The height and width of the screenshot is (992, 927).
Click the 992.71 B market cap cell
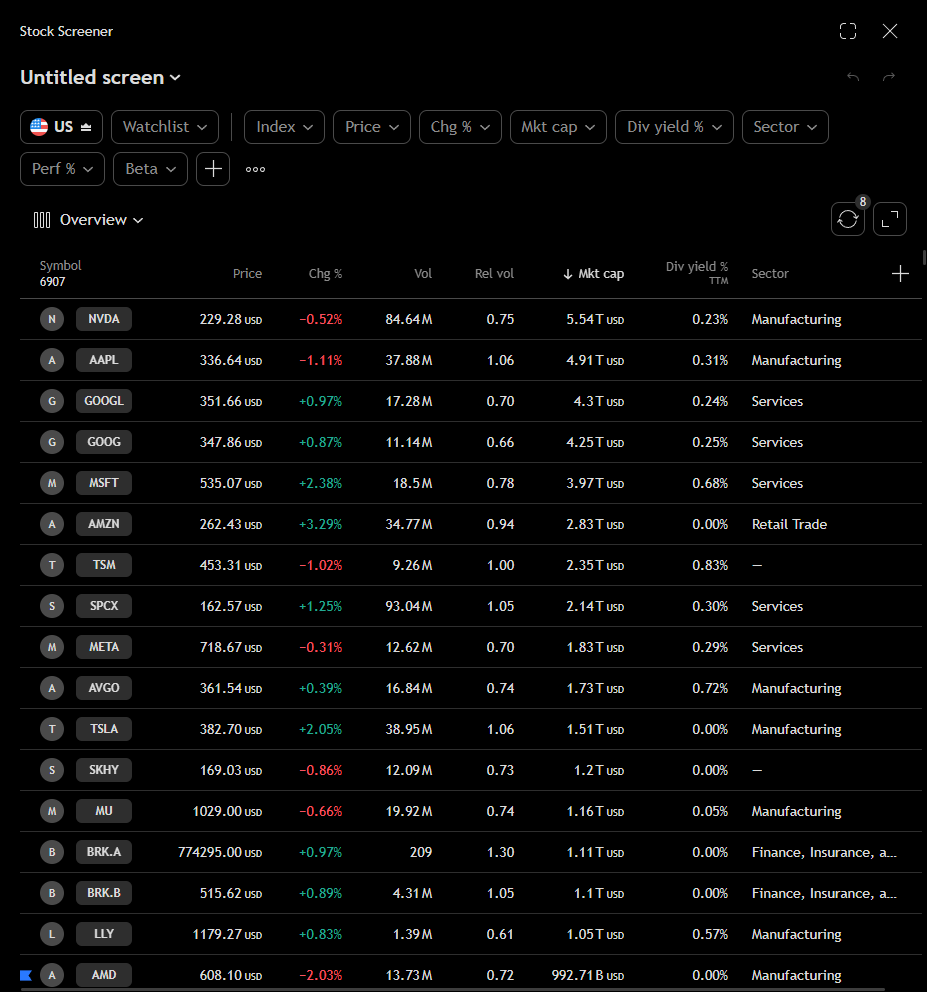pyautogui.click(x=588, y=975)
